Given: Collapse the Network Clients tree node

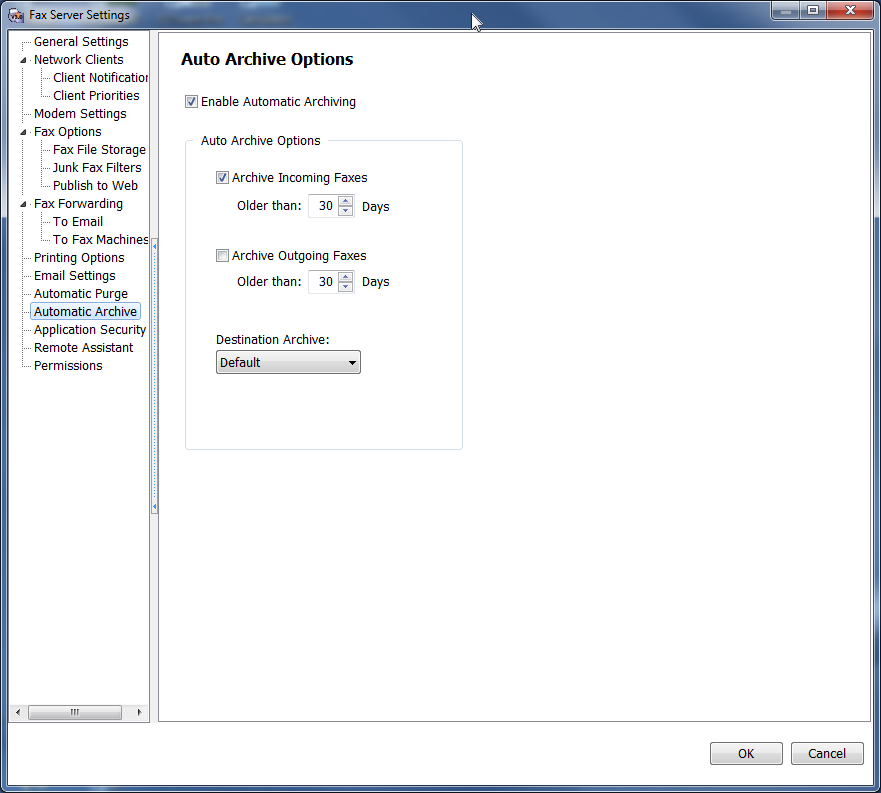Looking at the screenshot, I should [x=24, y=60].
